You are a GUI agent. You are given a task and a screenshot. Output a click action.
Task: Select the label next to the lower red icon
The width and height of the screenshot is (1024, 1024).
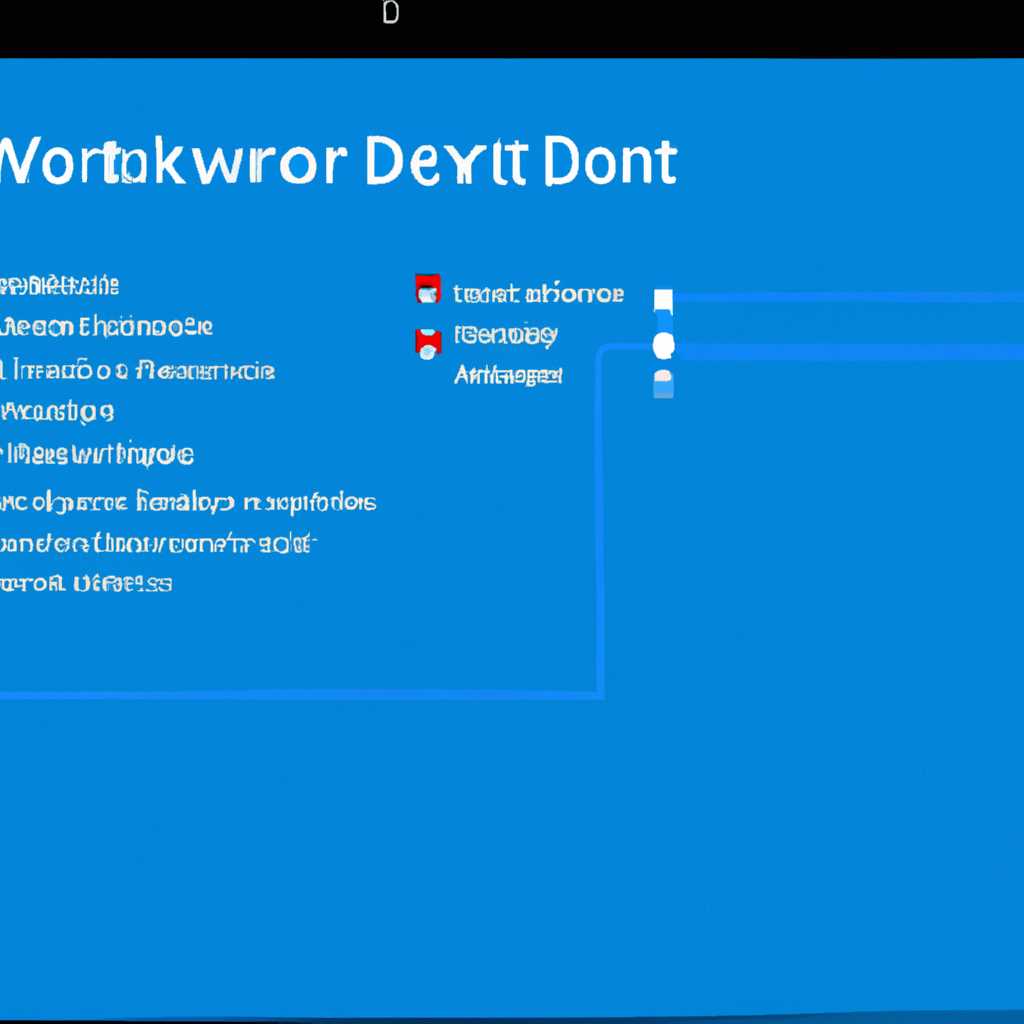(x=506, y=336)
